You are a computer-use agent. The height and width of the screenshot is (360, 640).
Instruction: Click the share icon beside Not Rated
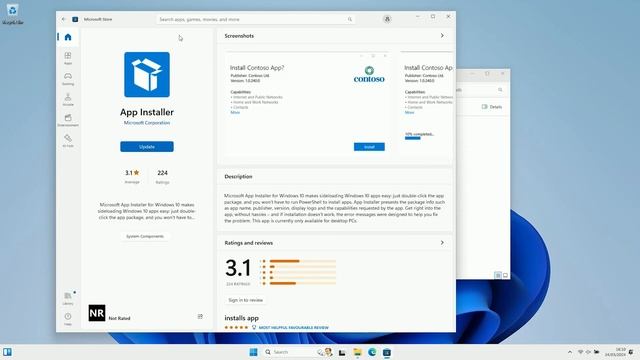[x=200, y=316]
